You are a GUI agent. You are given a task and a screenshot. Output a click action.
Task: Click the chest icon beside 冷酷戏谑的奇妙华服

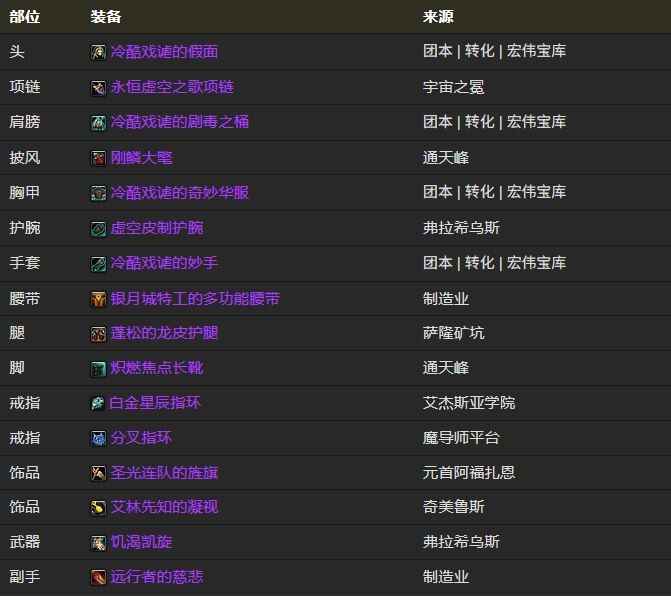pos(98,193)
